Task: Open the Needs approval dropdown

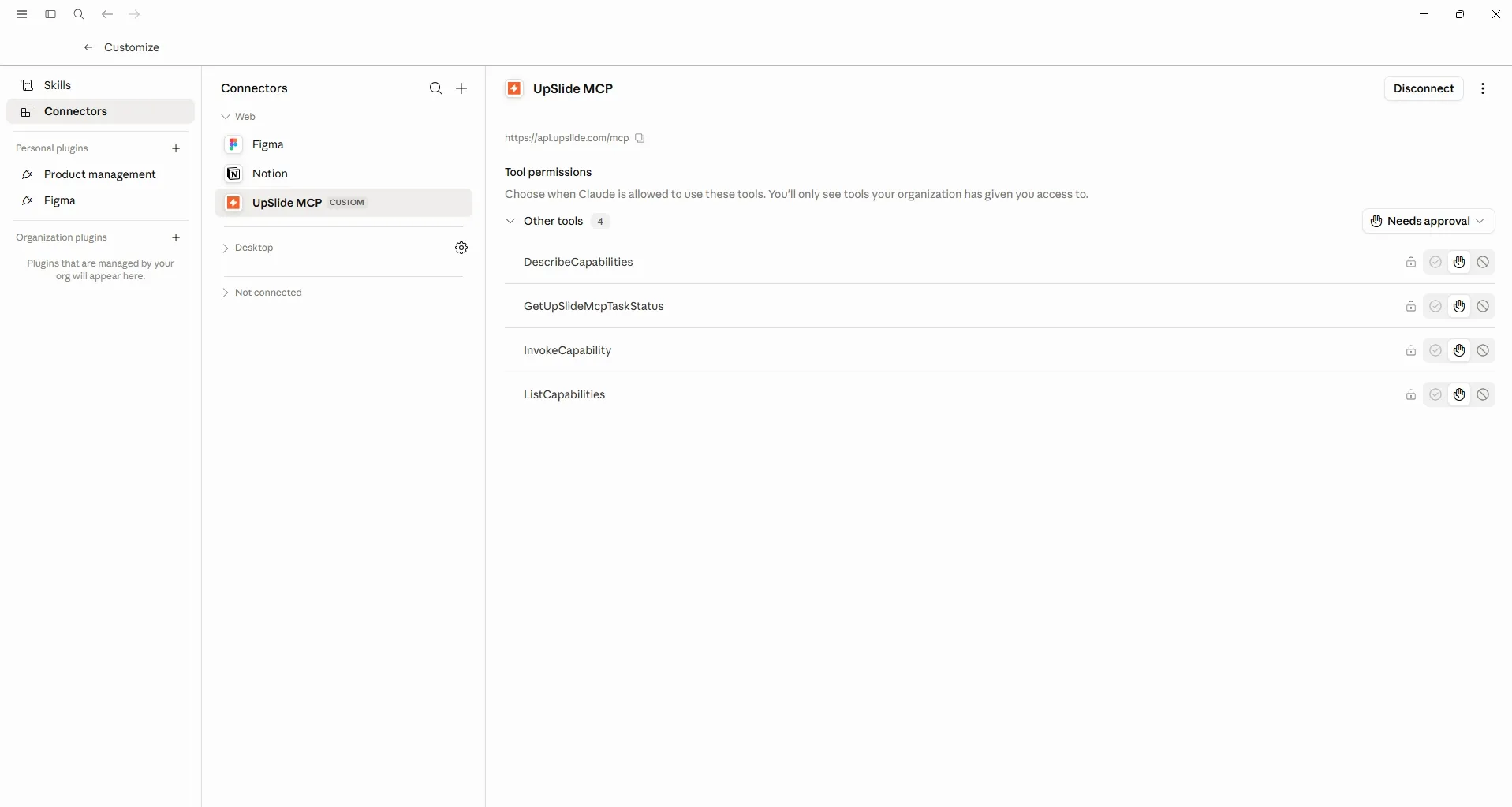Action: point(1428,221)
